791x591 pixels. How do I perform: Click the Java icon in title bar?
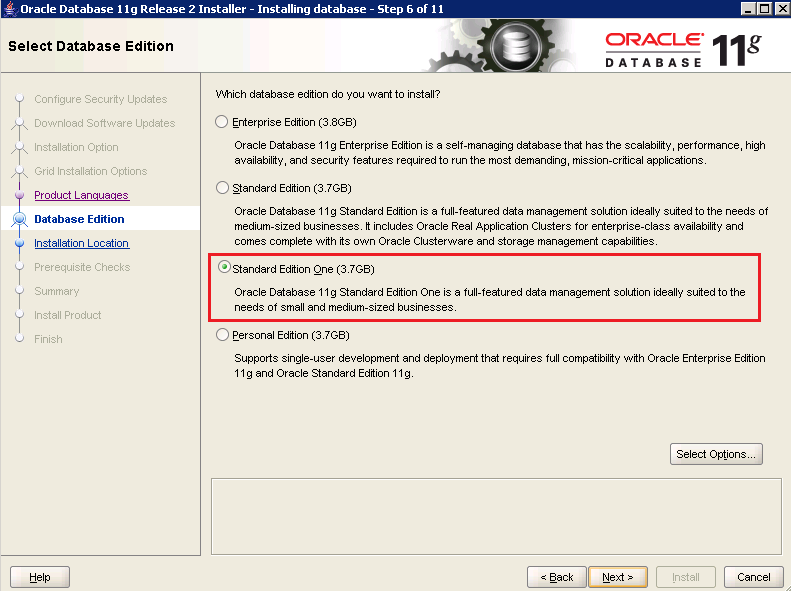9,9
